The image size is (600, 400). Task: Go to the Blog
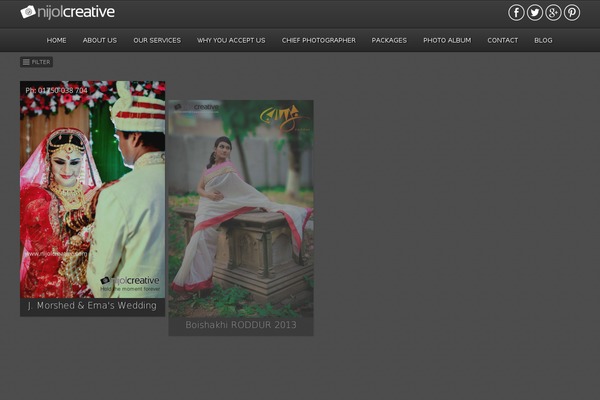click(543, 40)
